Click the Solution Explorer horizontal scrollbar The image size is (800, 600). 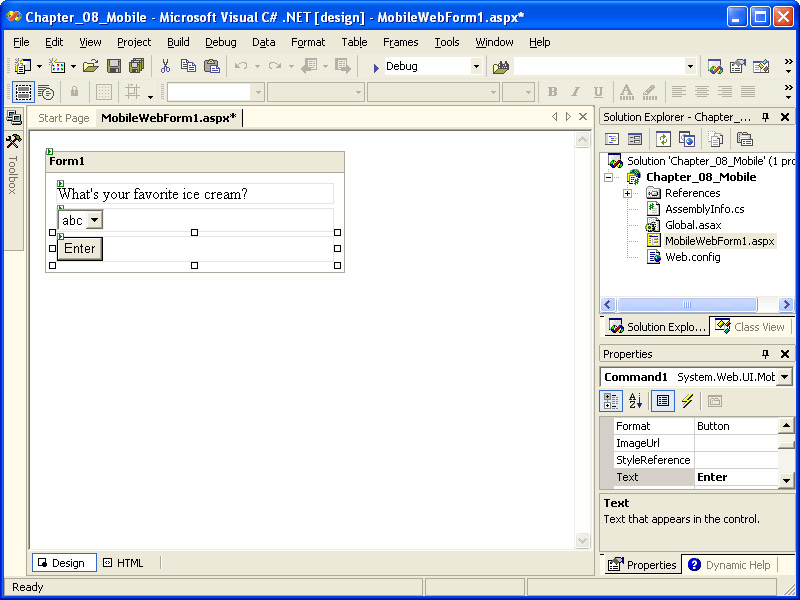pos(686,304)
